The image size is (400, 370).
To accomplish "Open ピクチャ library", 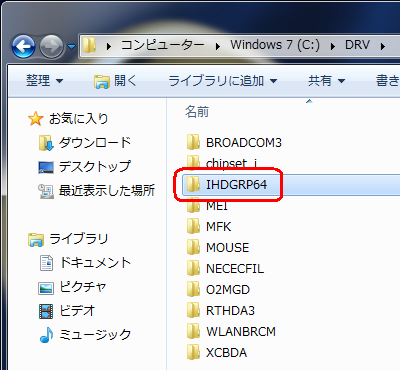I will [x=83, y=287].
